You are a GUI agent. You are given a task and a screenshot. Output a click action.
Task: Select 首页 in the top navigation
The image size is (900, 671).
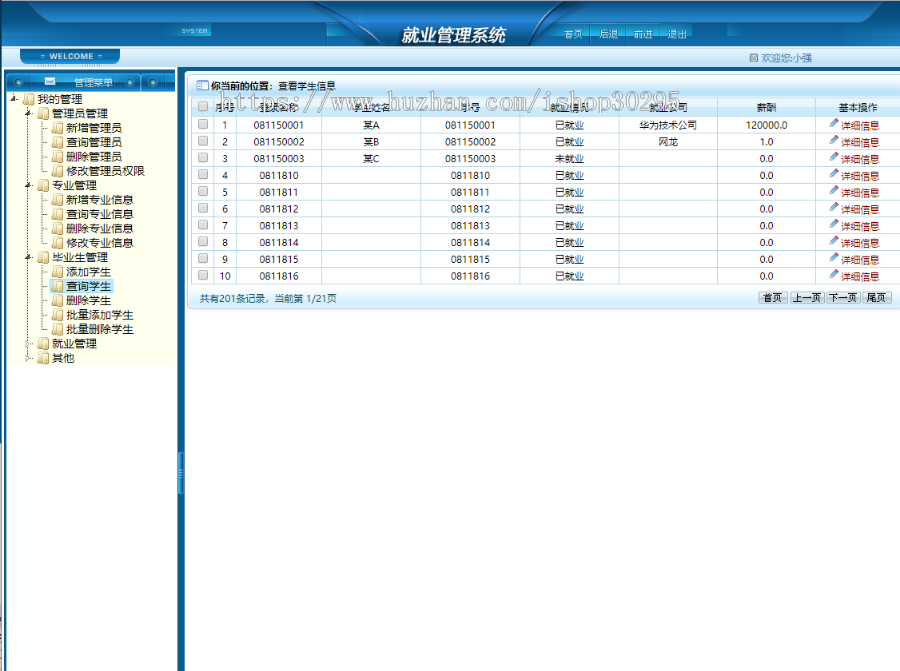(572, 33)
